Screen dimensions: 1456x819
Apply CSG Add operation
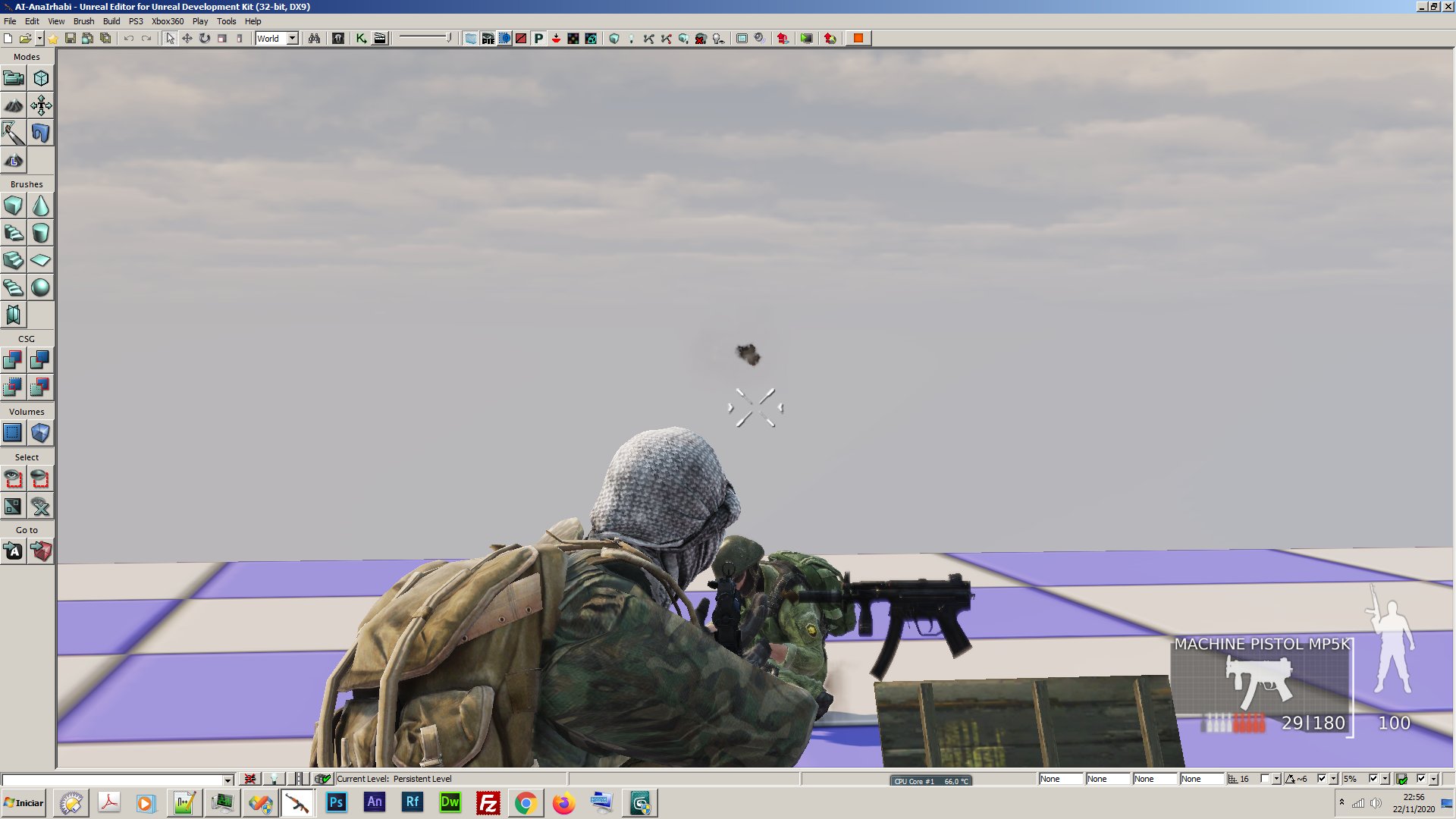14,360
